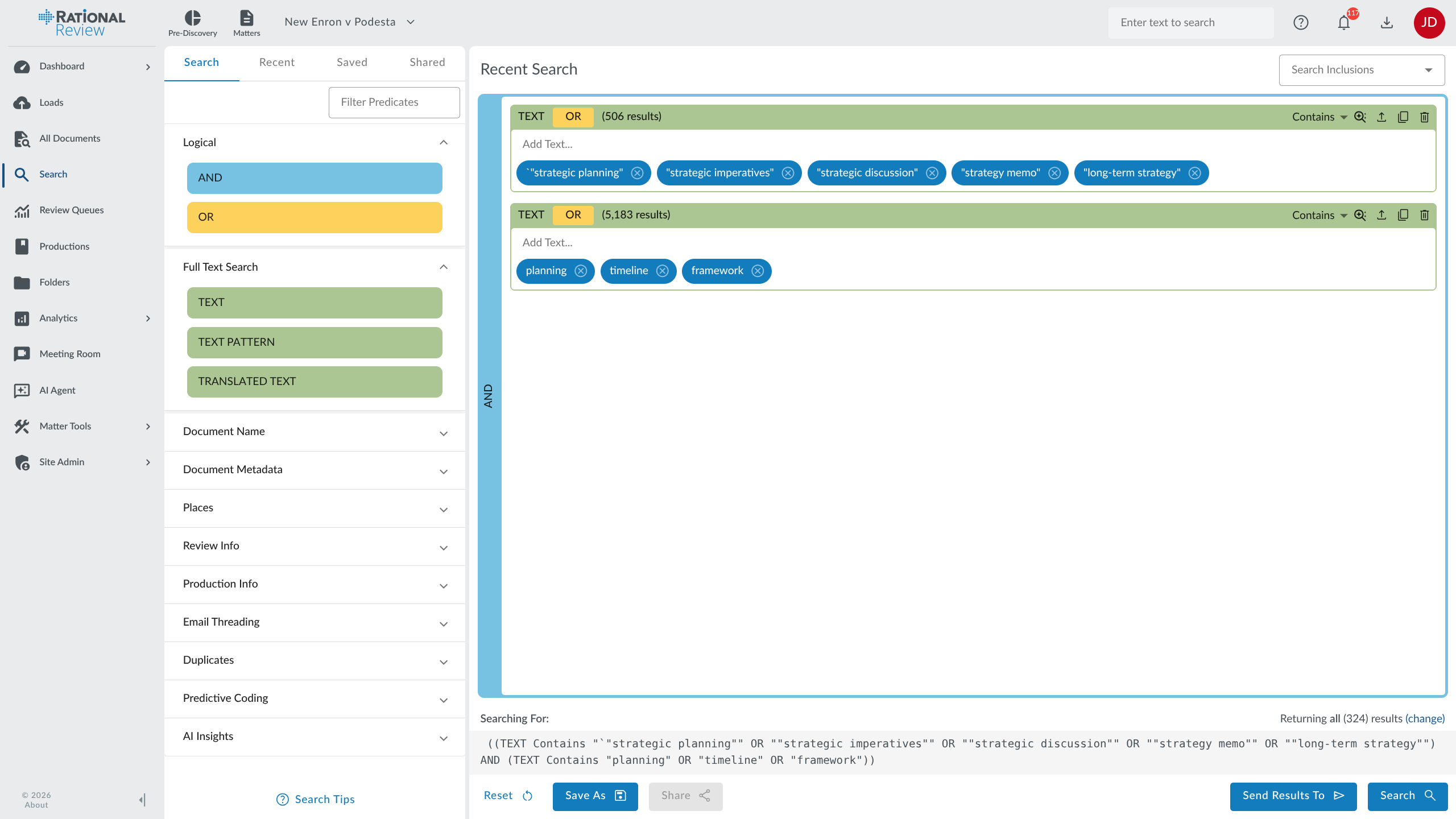Remove the timeline term chip

[662, 271]
